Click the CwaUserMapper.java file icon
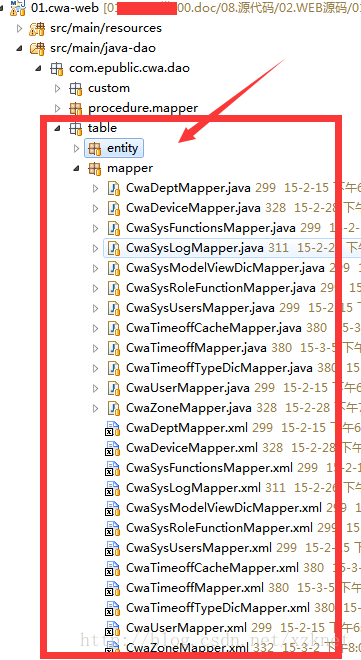This screenshot has height=660, width=361. click(x=114, y=389)
